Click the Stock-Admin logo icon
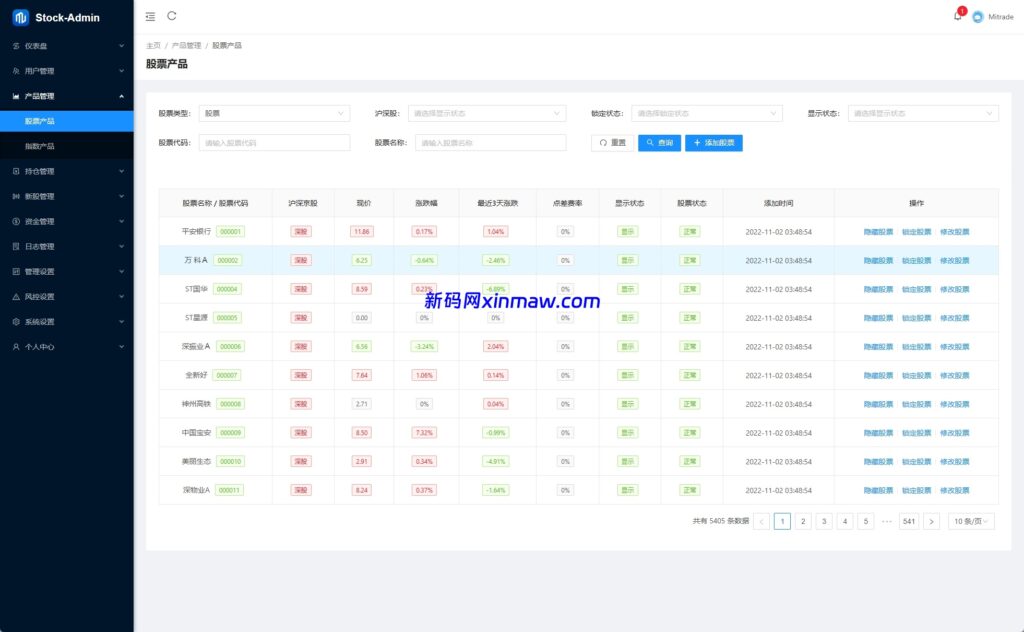This screenshot has height=632, width=1024. pyautogui.click(x=20, y=17)
